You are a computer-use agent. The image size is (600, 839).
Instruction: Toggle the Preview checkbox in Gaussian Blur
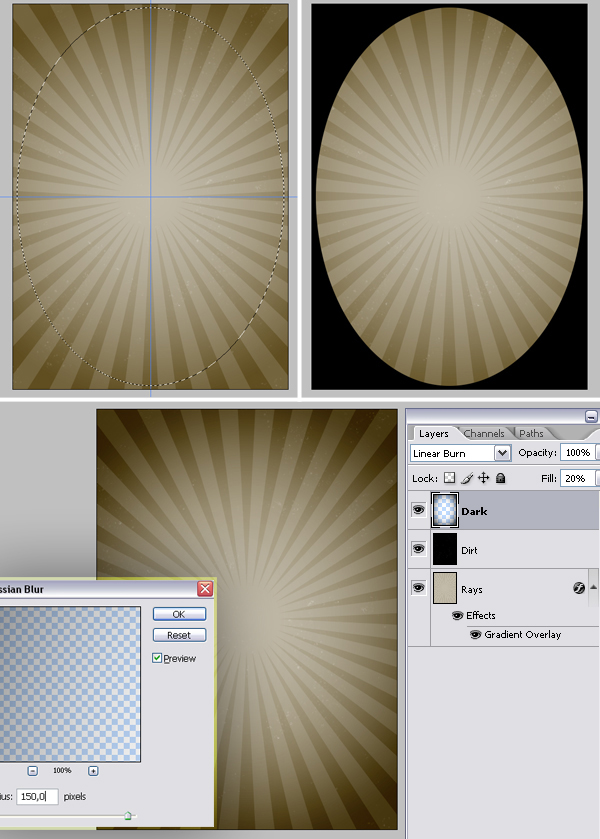[157, 658]
